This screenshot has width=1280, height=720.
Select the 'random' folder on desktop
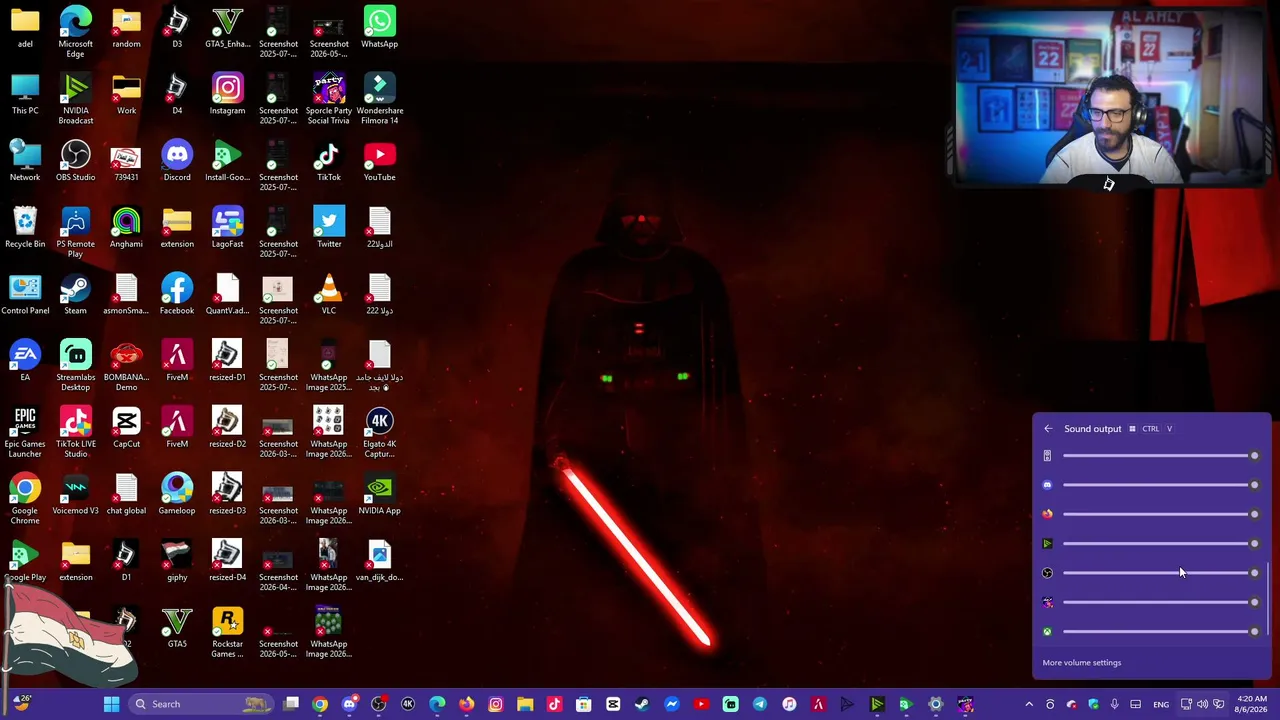(x=126, y=27)
